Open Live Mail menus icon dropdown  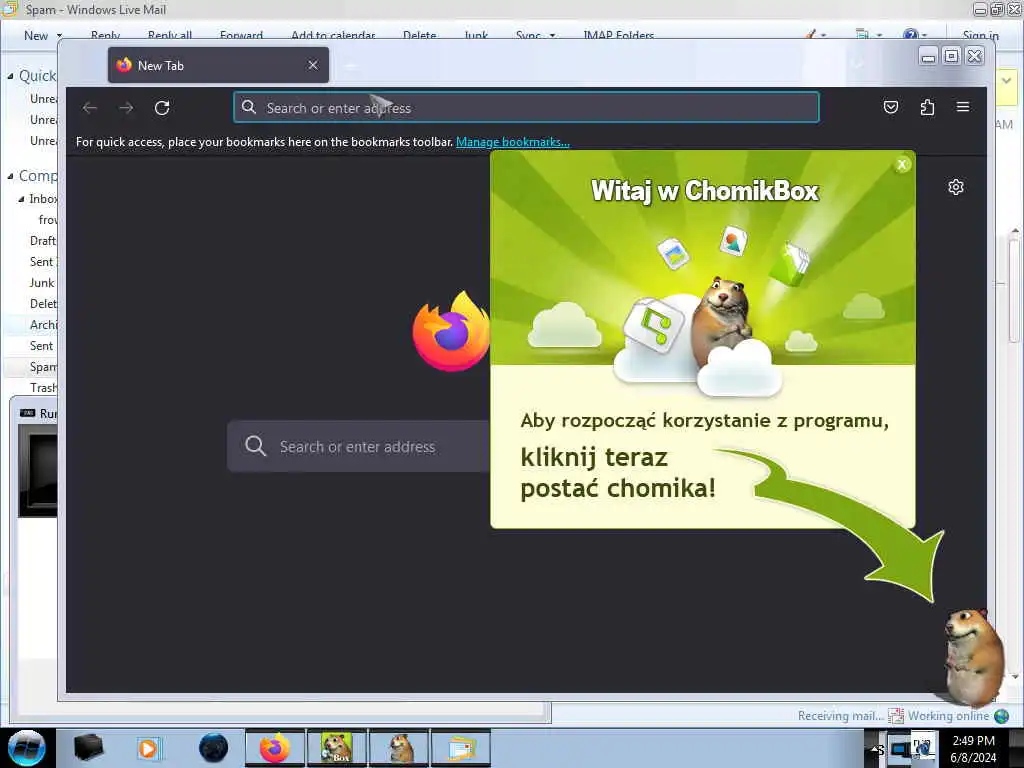point(869,35)
